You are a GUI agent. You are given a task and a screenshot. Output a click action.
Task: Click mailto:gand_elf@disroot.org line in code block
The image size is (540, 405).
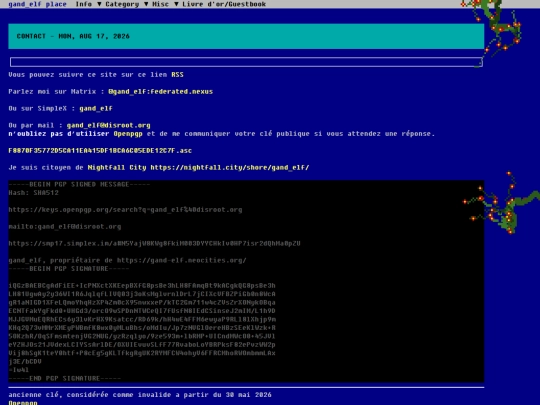65,227
